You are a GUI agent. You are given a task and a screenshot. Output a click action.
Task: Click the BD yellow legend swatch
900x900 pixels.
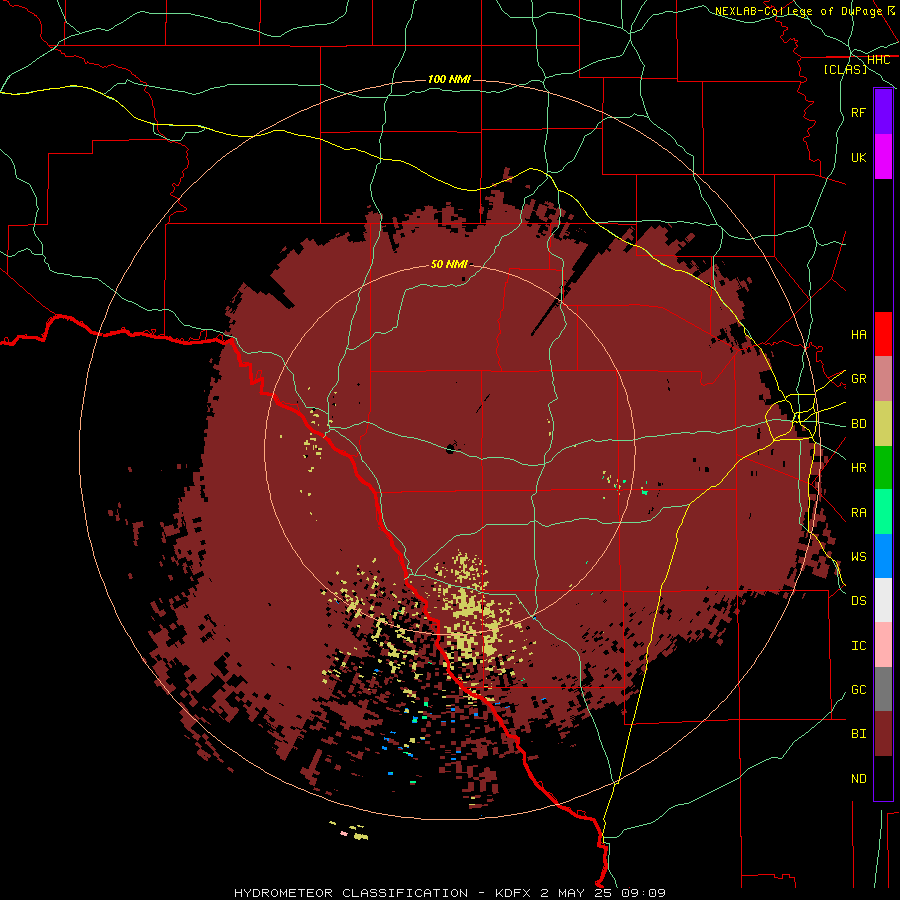click(883, 424)
